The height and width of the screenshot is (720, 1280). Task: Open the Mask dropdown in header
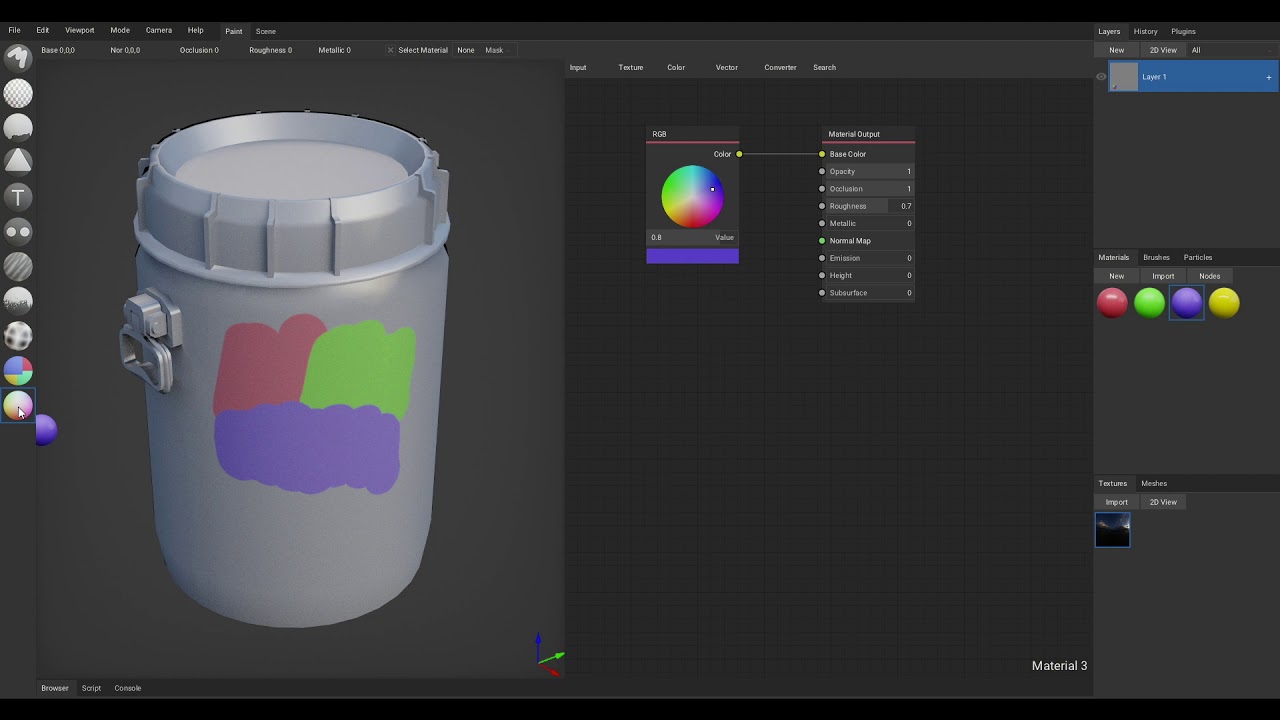(496, 50)
